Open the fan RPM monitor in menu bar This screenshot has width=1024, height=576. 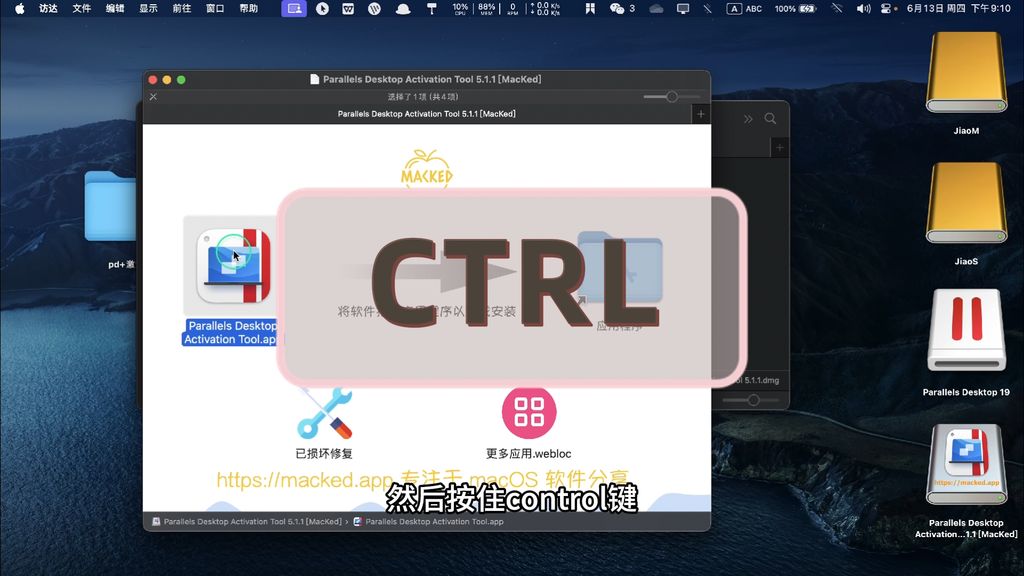(x=513, y=8)
